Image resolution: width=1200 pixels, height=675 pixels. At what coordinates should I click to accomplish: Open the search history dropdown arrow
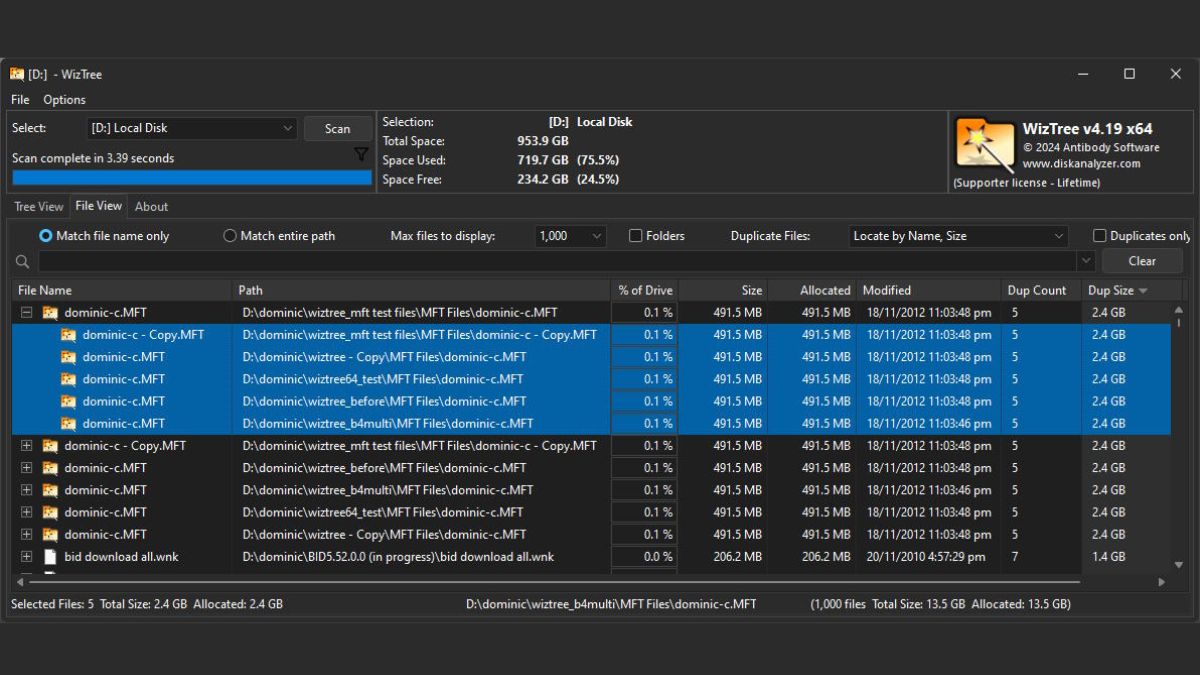1086,261
